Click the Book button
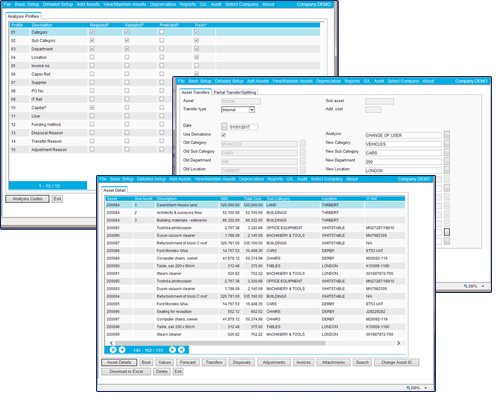Screen dimensions: 500x400 (x=146, y=362)
